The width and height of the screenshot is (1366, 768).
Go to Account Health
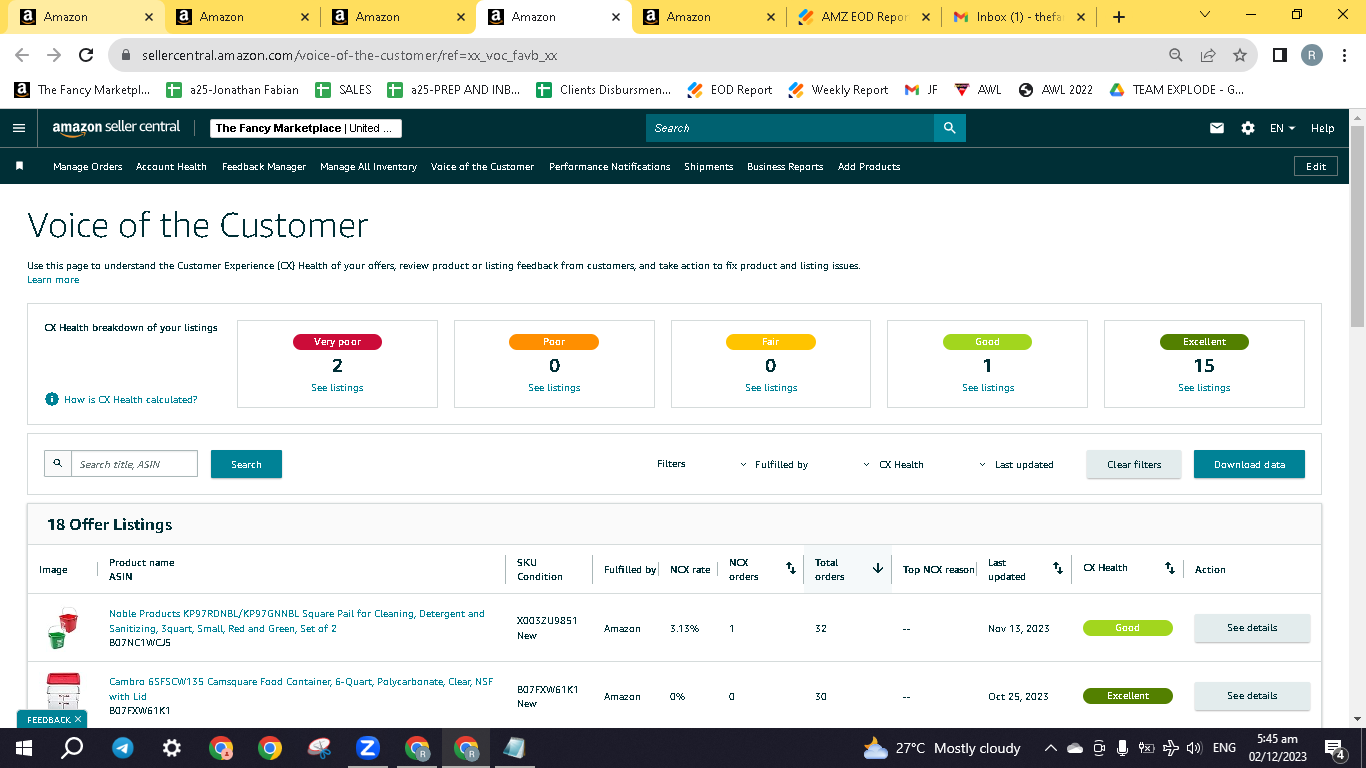(x=171, y=167)
